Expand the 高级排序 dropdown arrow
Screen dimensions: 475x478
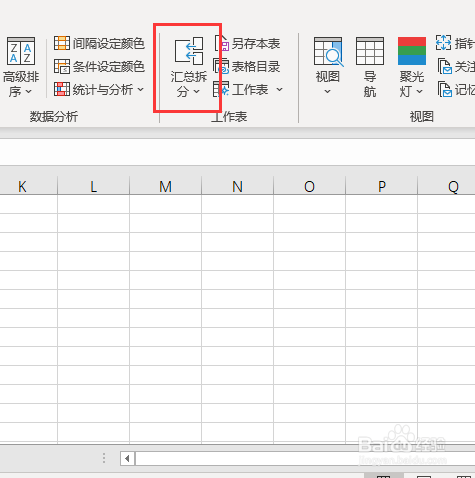point(29,91)
